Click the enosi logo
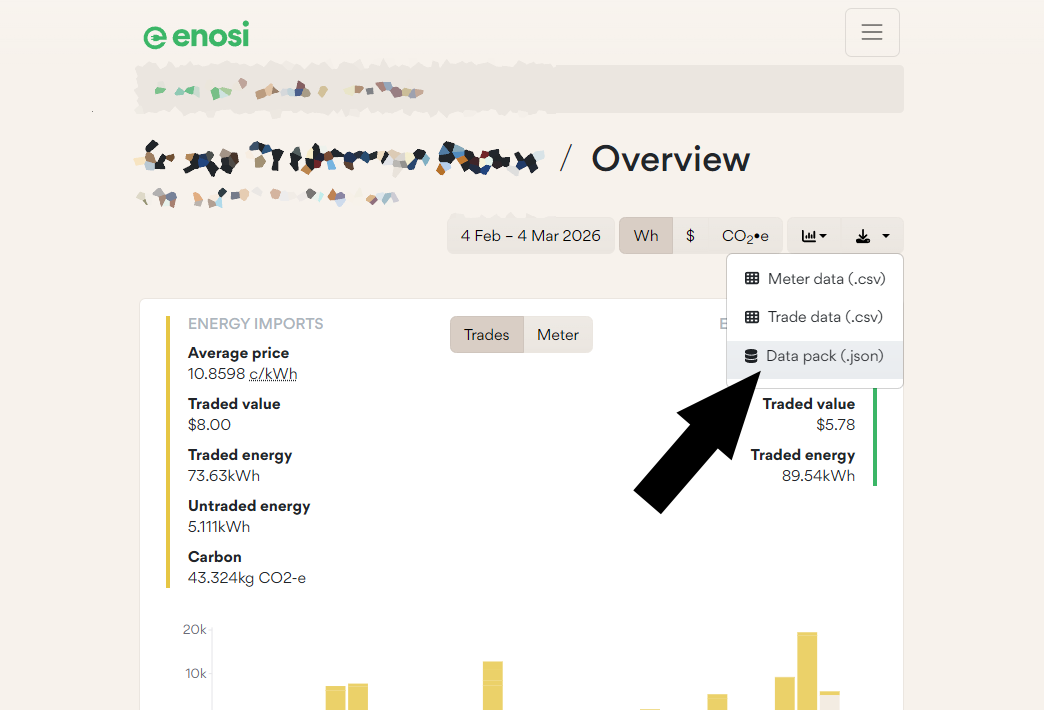This screenshot has height=710, width=1044. coord(196,36)
